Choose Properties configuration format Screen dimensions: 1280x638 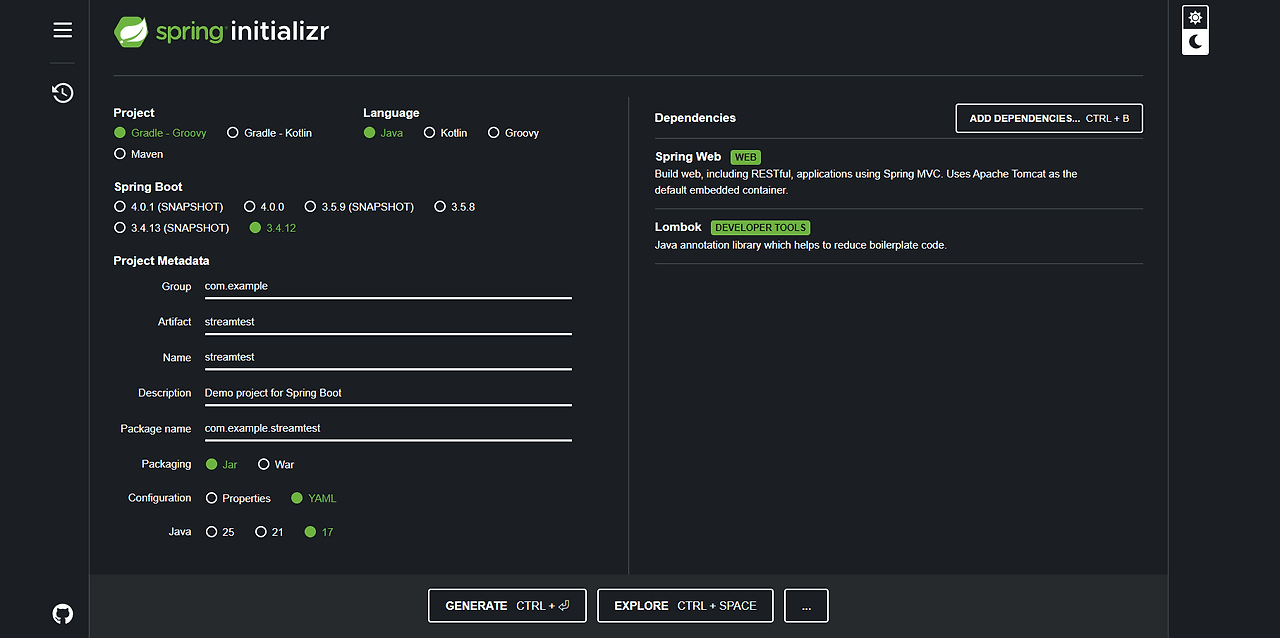[238, 498]
